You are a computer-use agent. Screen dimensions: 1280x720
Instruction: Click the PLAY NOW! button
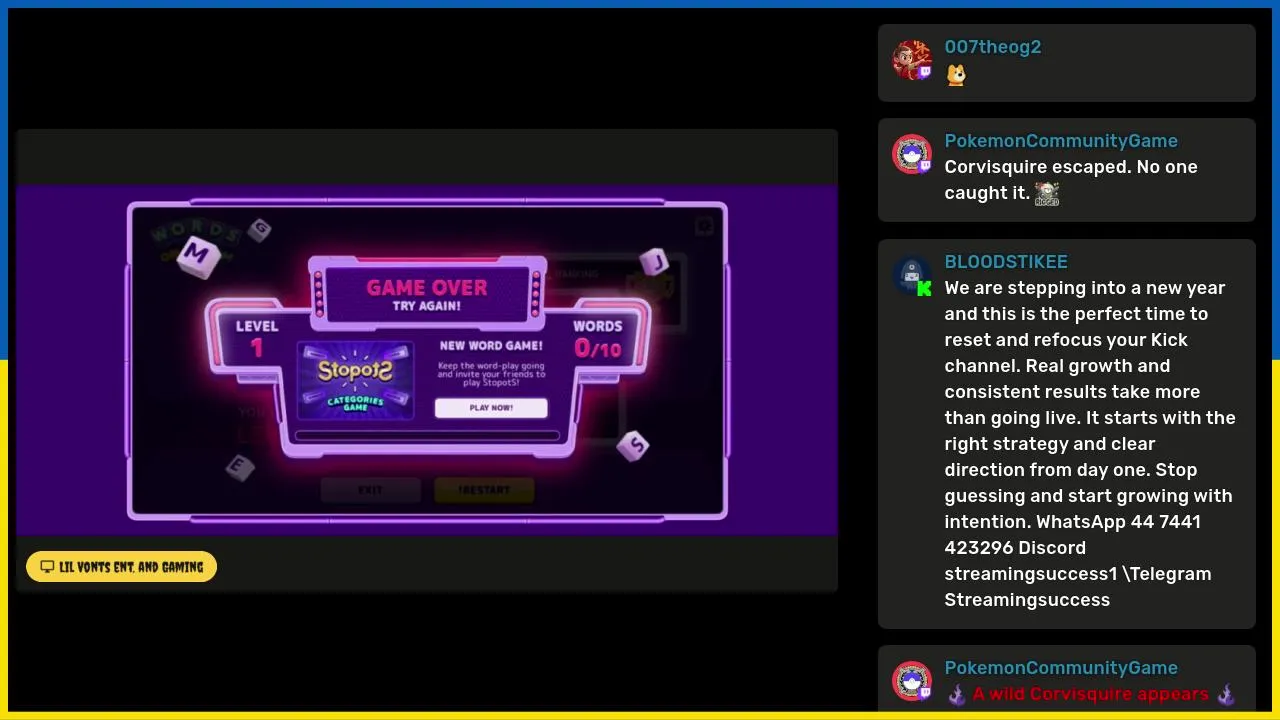click(x=491, y=408)
